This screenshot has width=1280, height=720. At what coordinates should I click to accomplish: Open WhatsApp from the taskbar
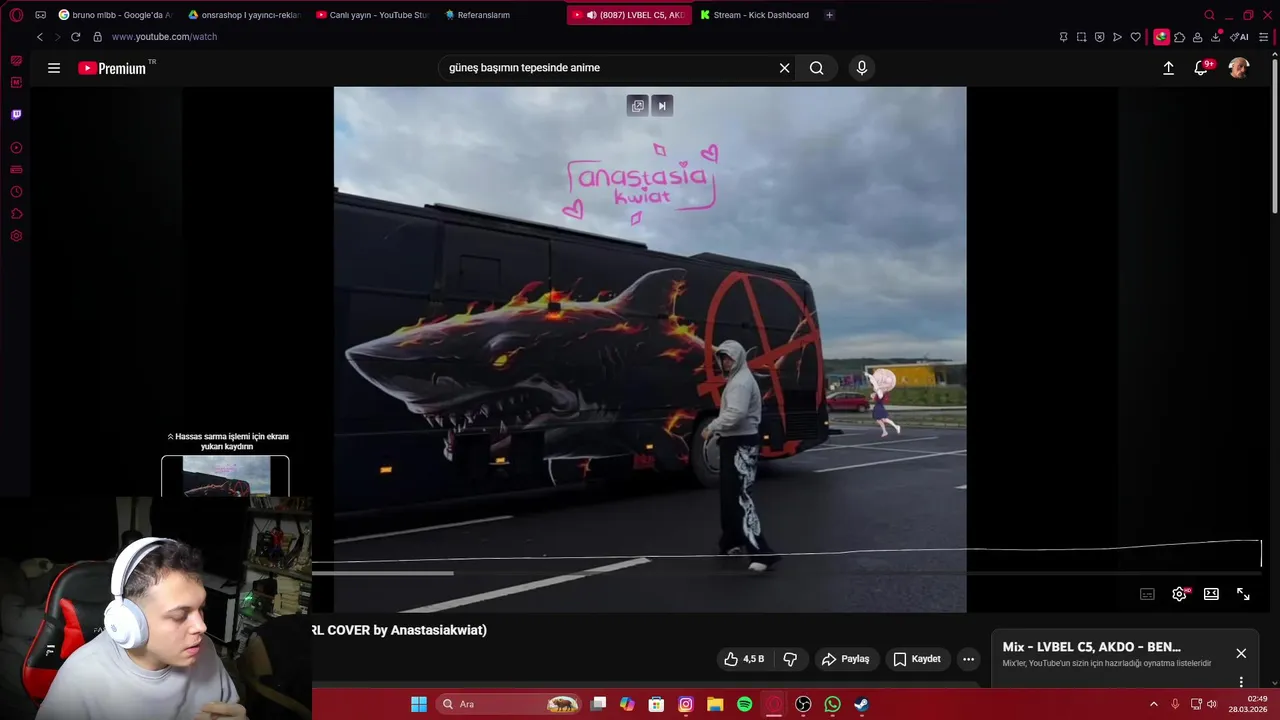pos(832,704)
